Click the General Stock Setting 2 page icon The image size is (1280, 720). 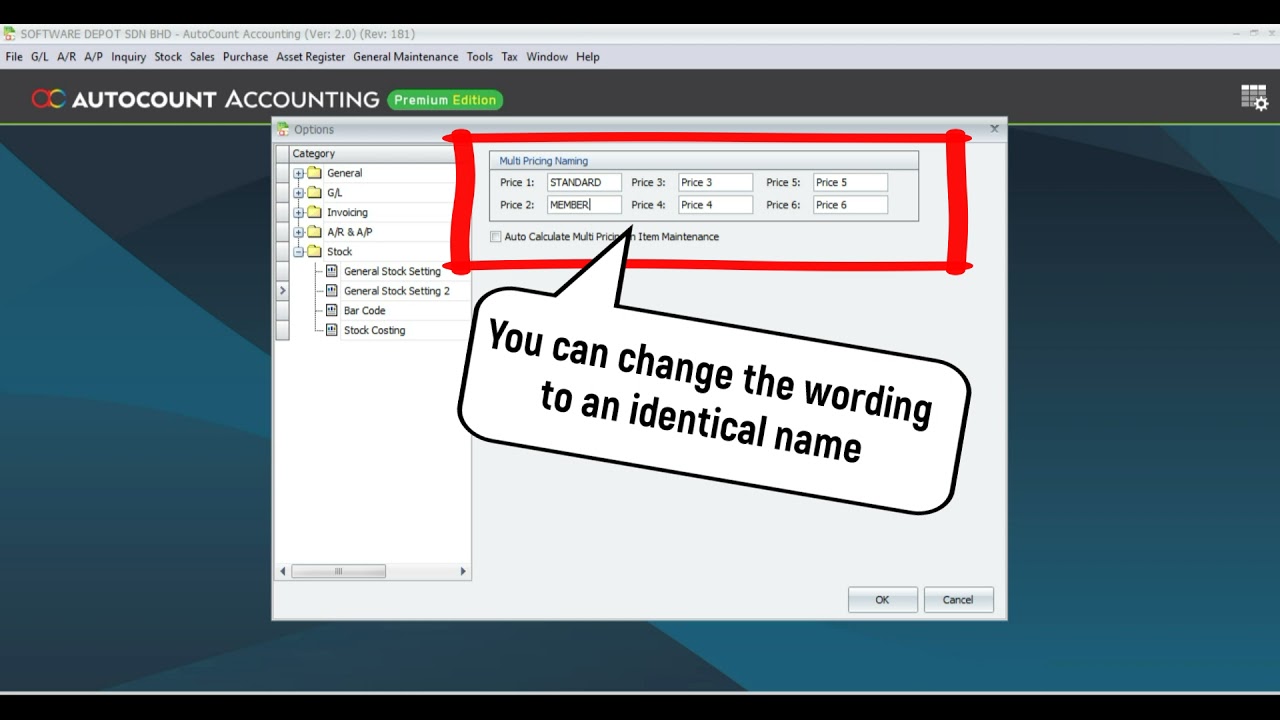332,291
